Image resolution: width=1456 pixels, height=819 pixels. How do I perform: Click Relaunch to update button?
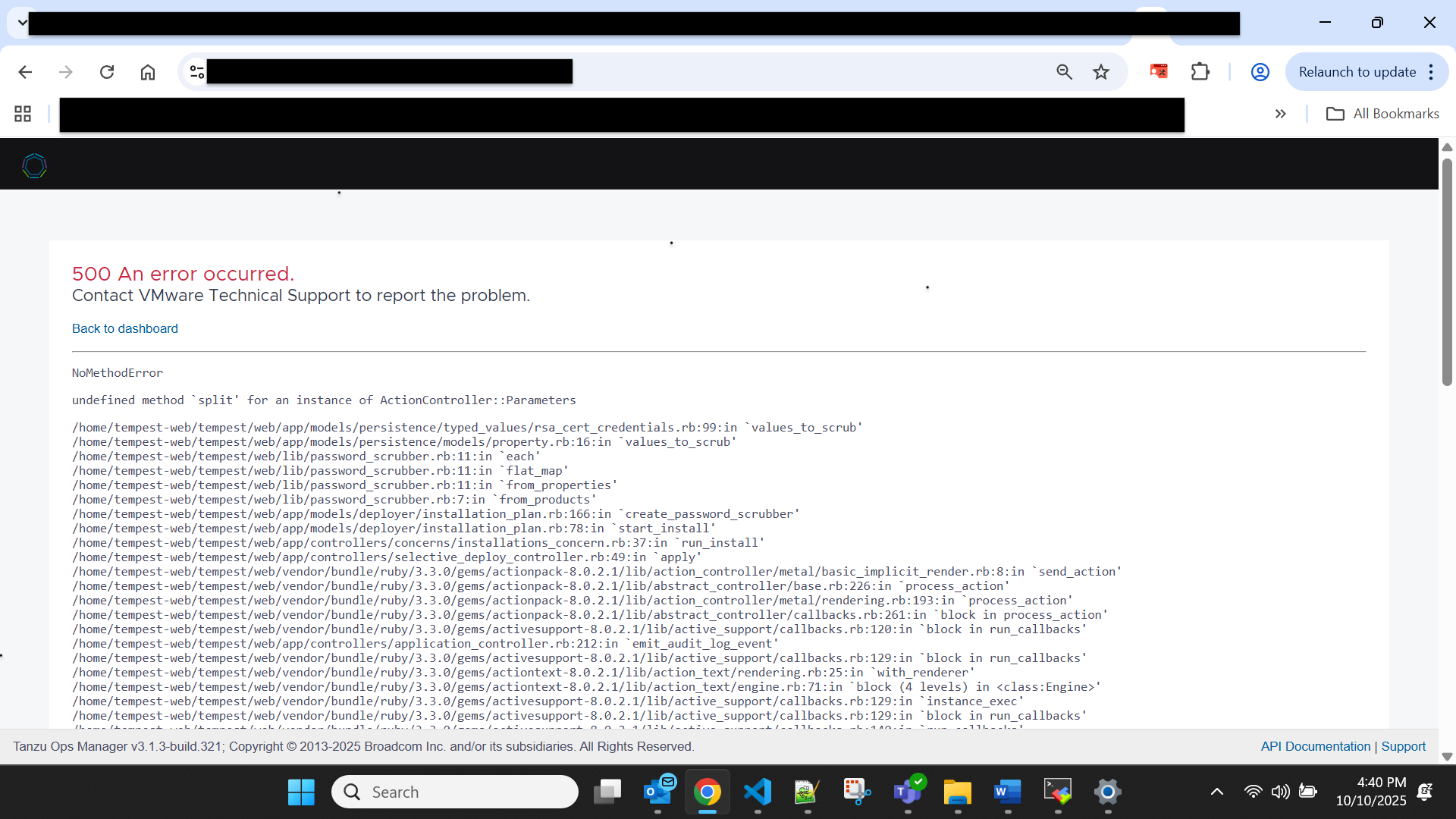1357,72
